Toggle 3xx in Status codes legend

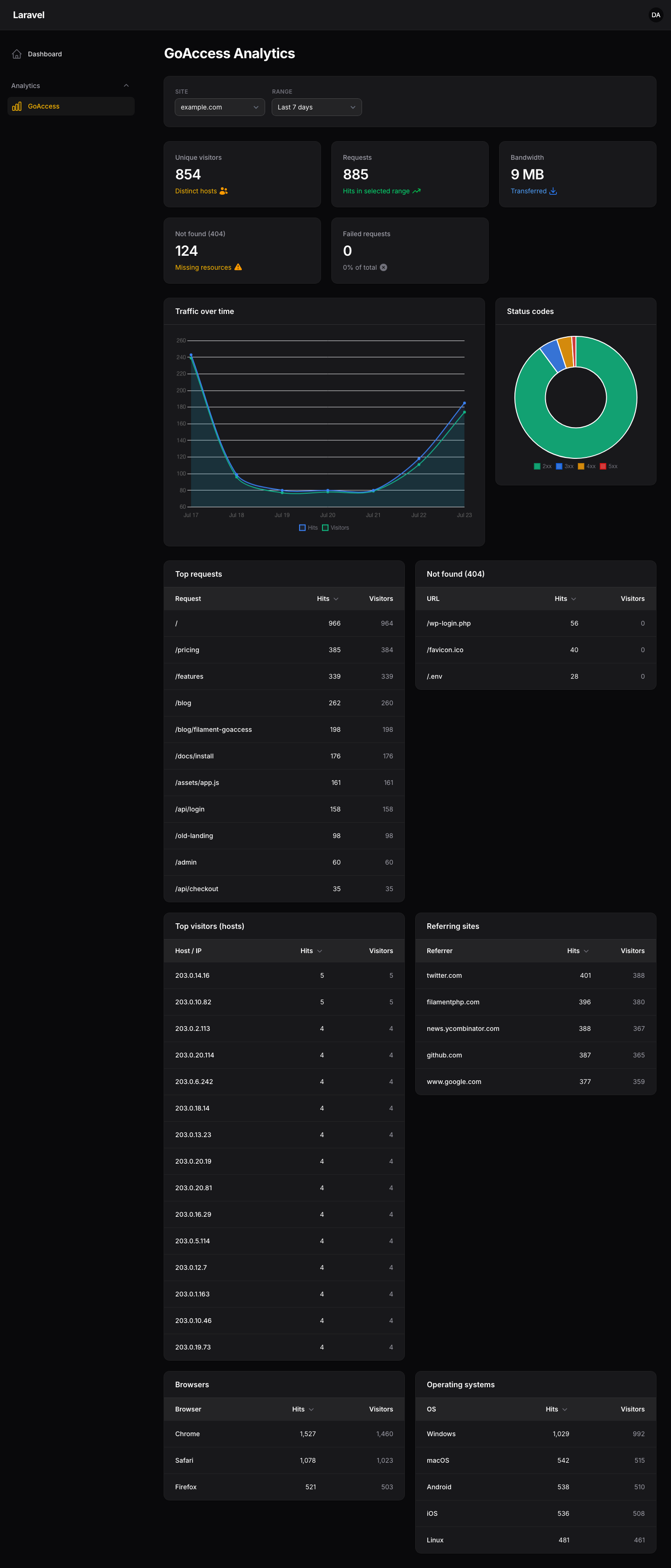pyautogui.click(x=564, y=466)
